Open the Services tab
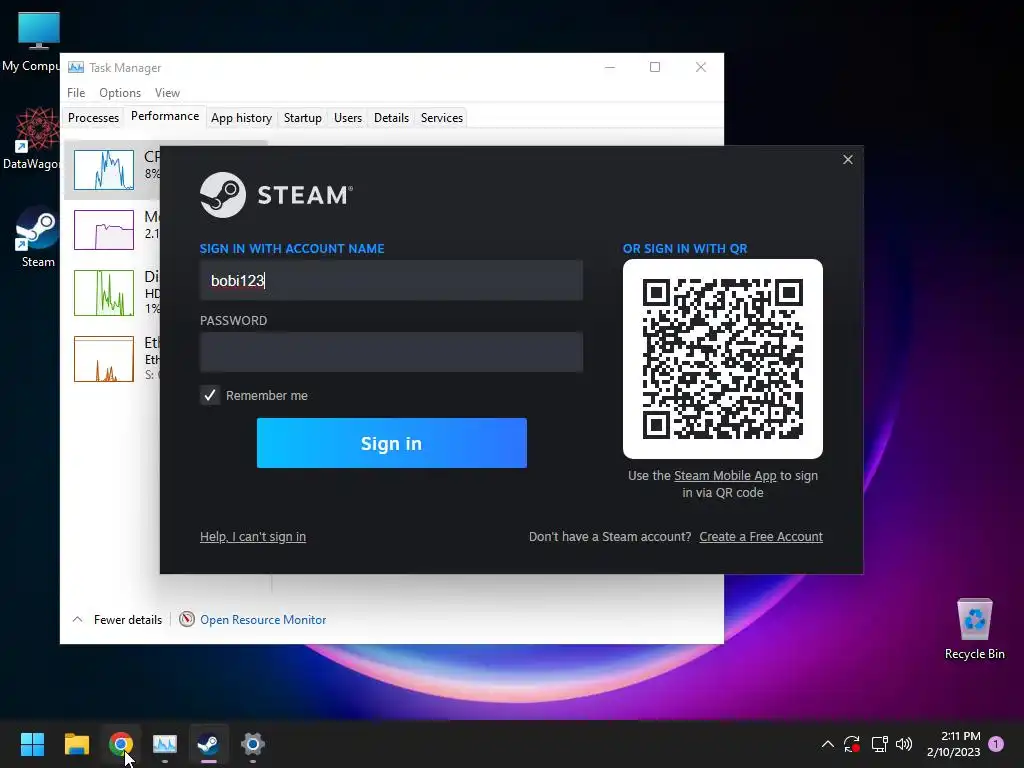Image resolution: width=1024 pixels, height=768 pixels. tap(441, 118)
